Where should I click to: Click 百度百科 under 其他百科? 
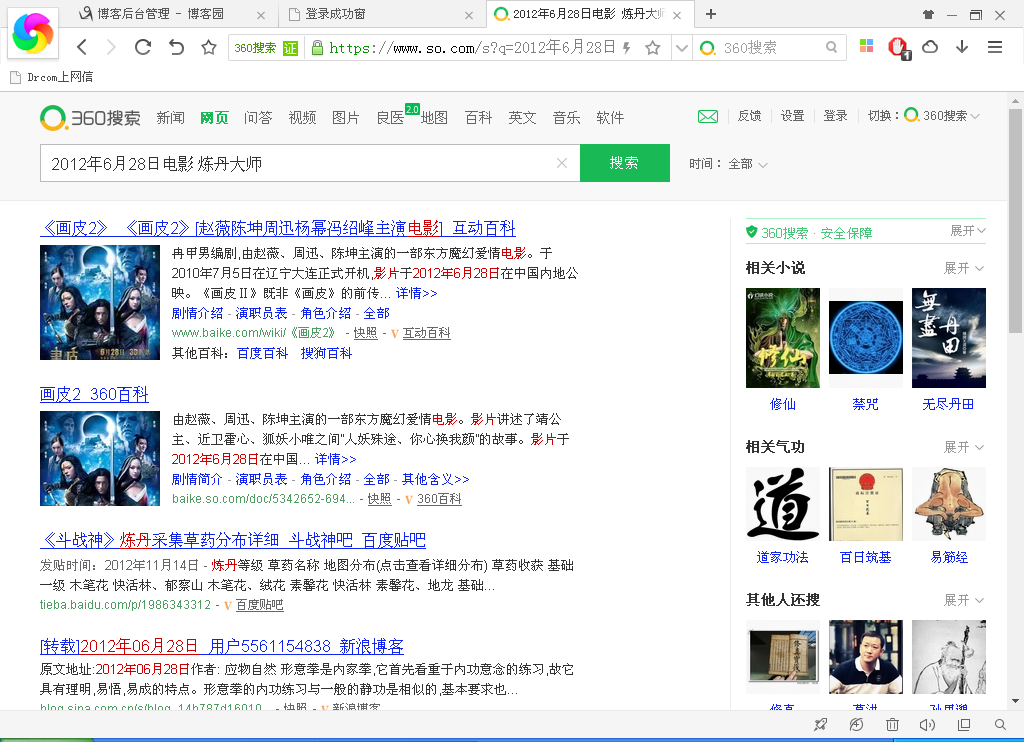coord(262,353)
